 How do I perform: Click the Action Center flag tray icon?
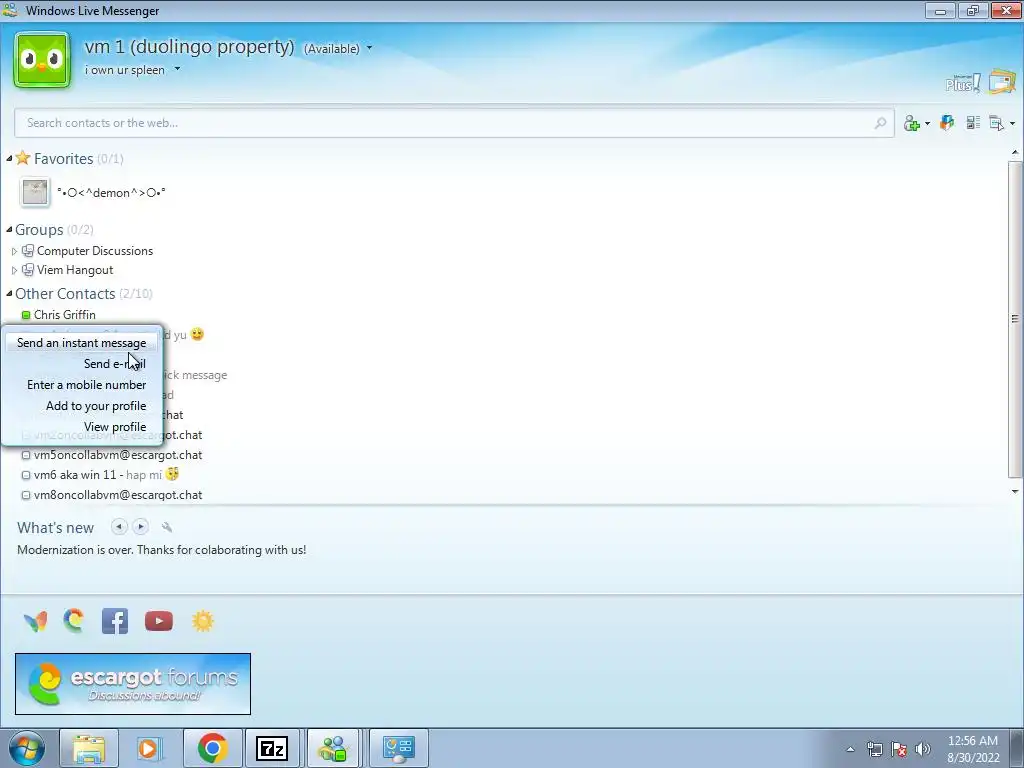(899, 749)
